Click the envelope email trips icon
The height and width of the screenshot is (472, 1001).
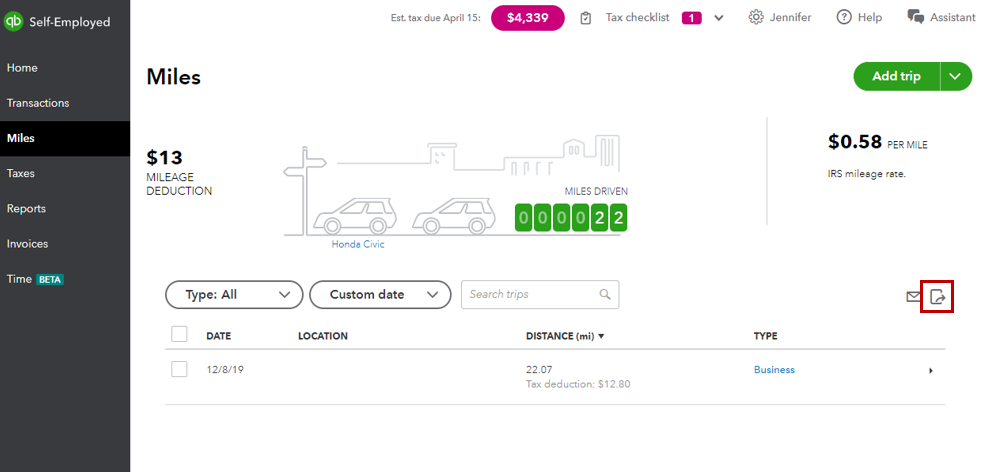(914, 297)
